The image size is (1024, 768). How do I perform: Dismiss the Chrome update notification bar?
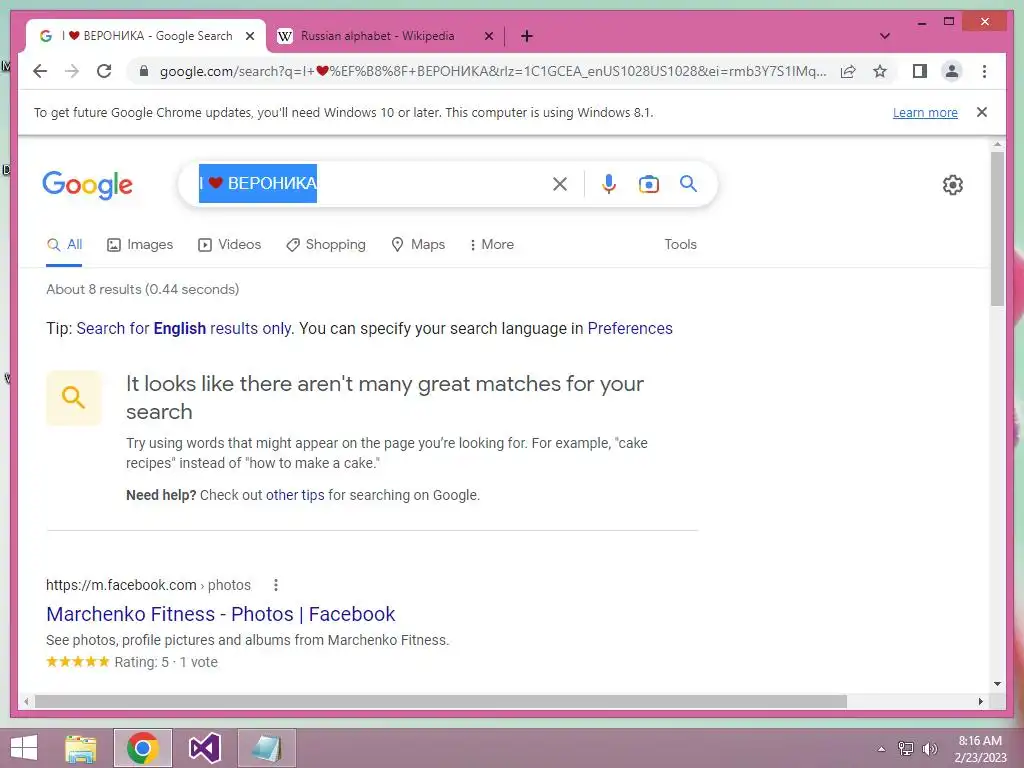pos(982,112)
